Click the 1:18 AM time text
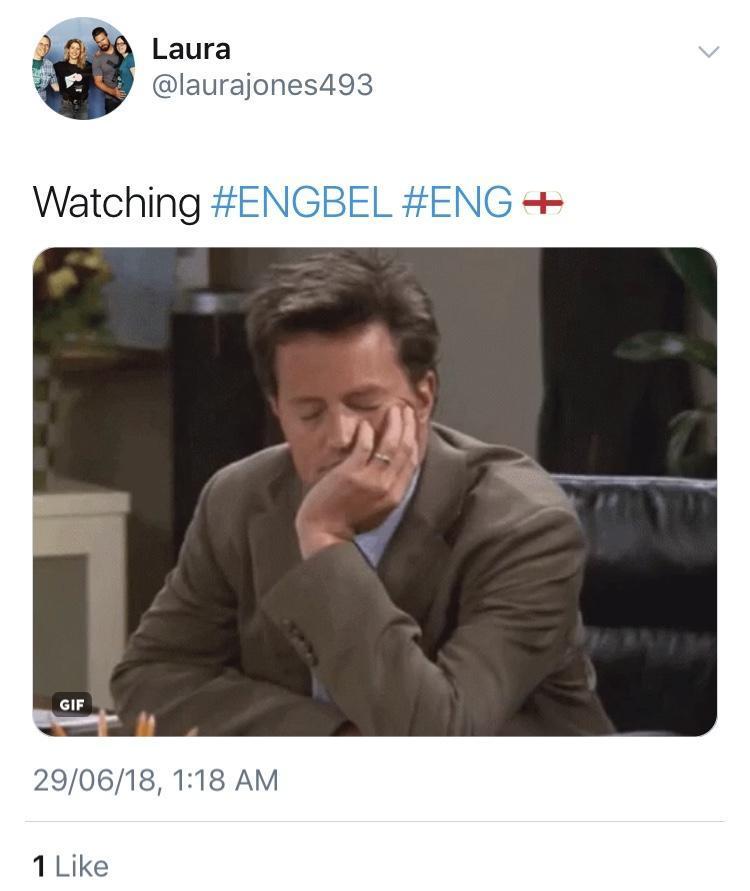The image size is (750, 891). [x=225, y=780]
